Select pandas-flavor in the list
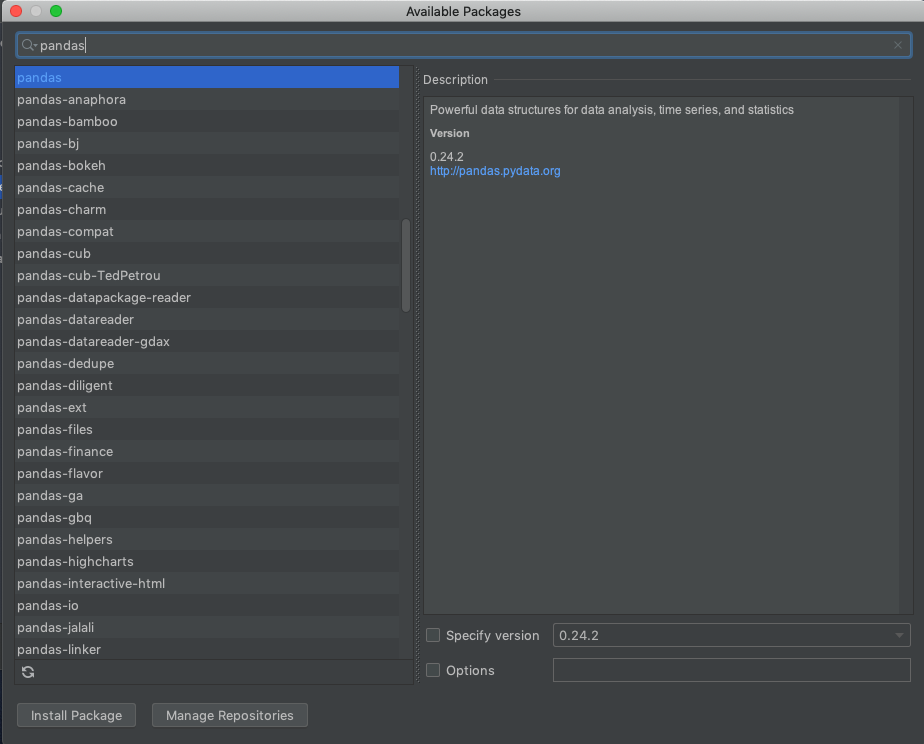Image resolution: width=924 pixels, height=744 pixels. (207, 473)
